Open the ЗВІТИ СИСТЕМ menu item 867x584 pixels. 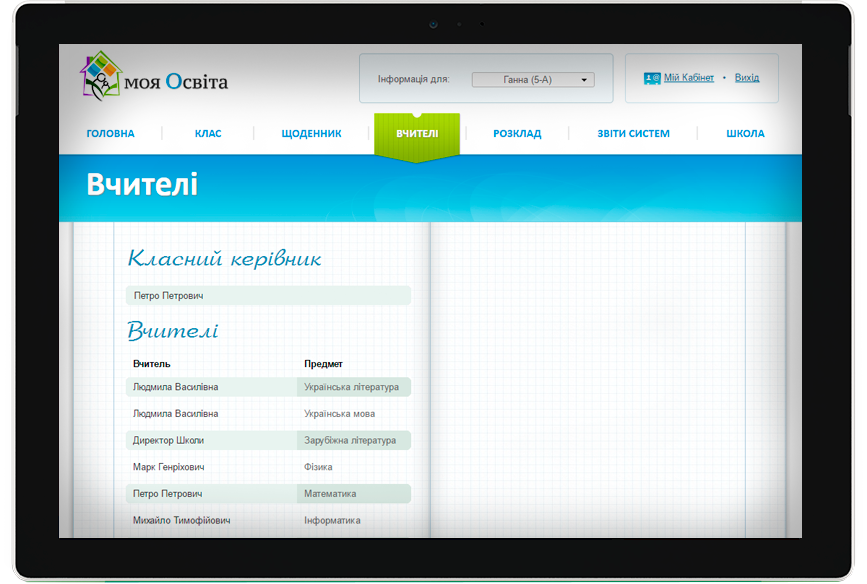(x=633, y=133)
